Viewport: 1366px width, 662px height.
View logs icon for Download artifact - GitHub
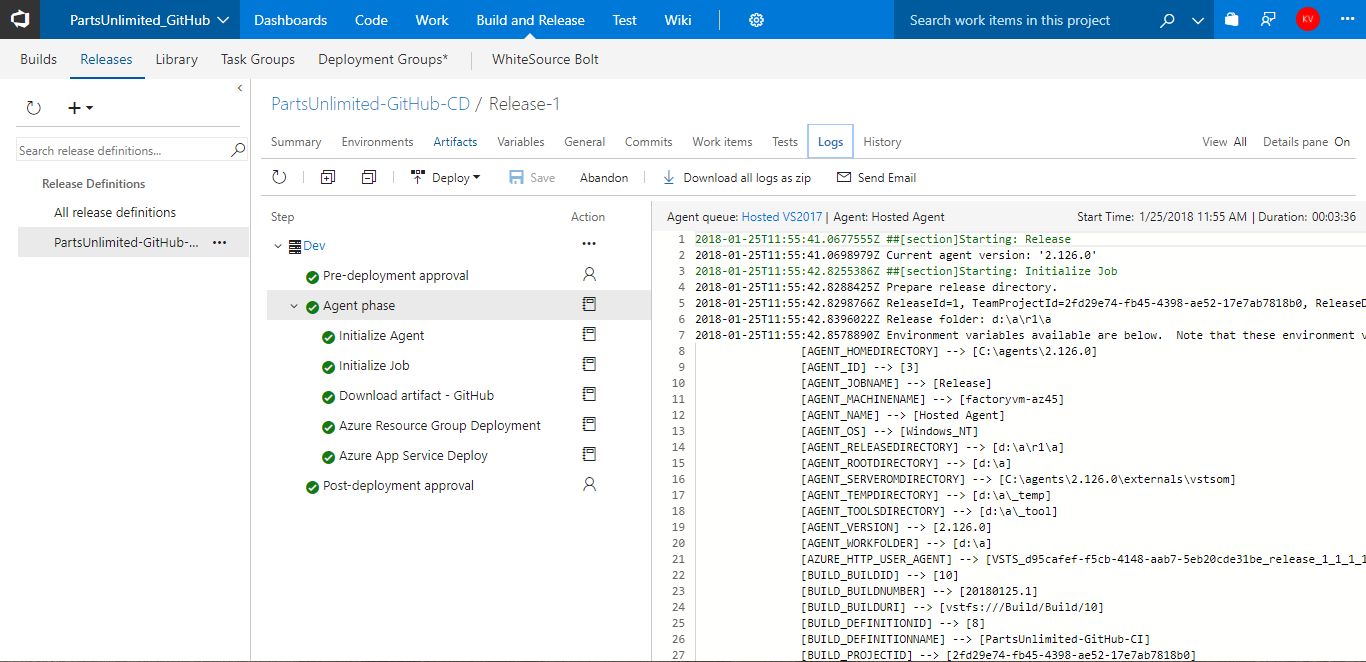(589, 394)
